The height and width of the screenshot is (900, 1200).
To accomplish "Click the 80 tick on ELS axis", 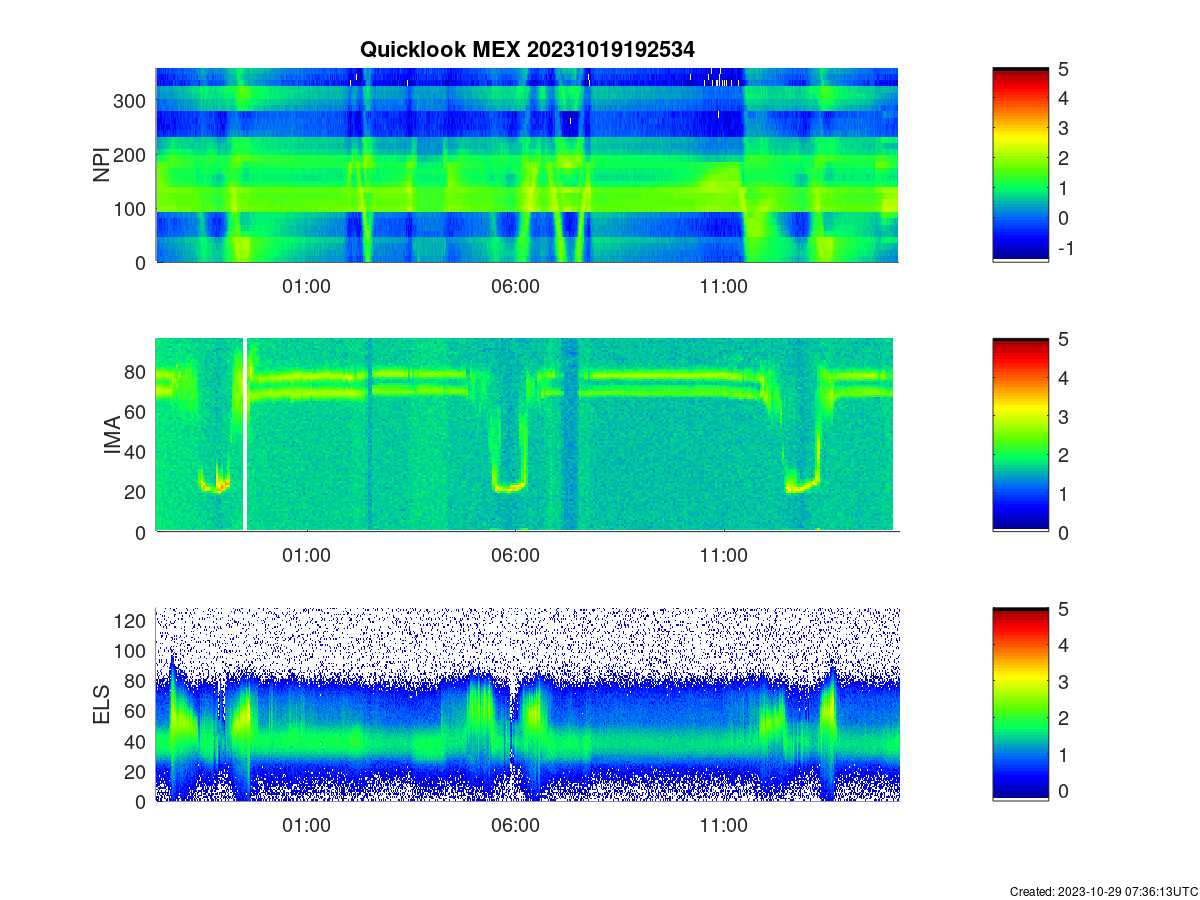I will click(136, 681).
